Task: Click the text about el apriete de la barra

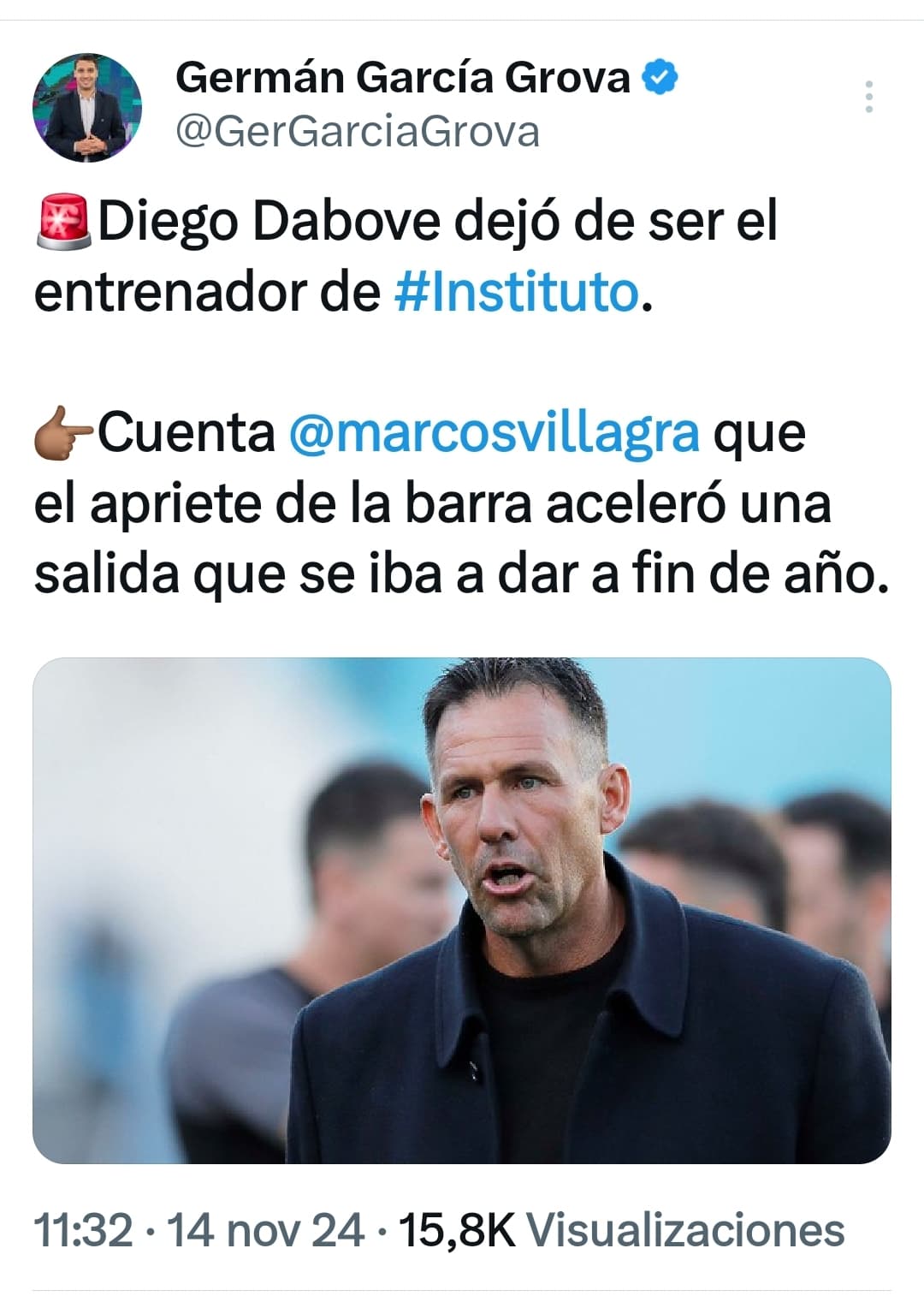Action: (x=283, y=503)
